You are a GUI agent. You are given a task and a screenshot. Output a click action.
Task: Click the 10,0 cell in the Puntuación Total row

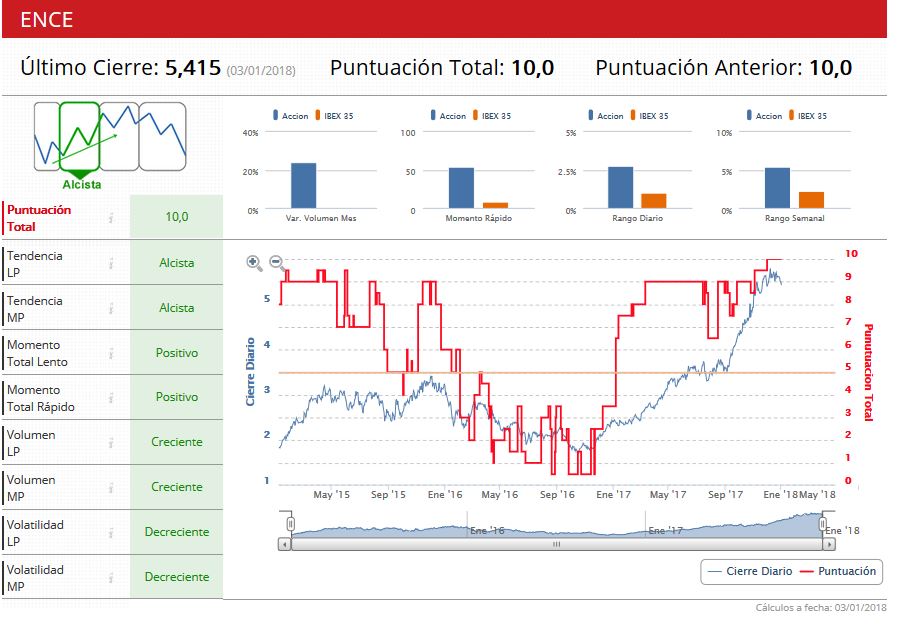tap(177, 217)
